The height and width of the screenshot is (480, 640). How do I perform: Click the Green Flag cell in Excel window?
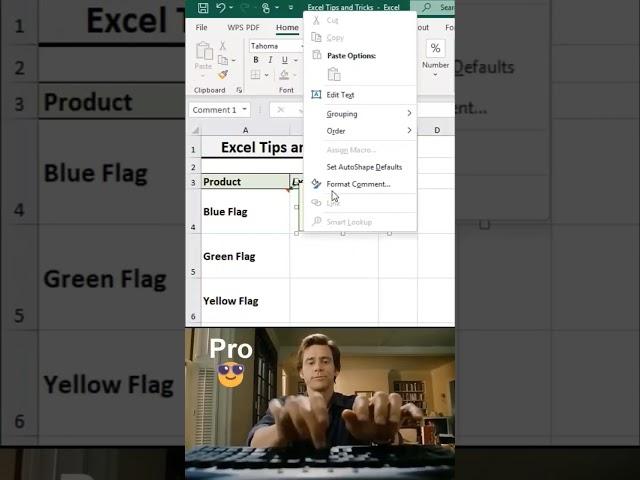click(245, 256)
